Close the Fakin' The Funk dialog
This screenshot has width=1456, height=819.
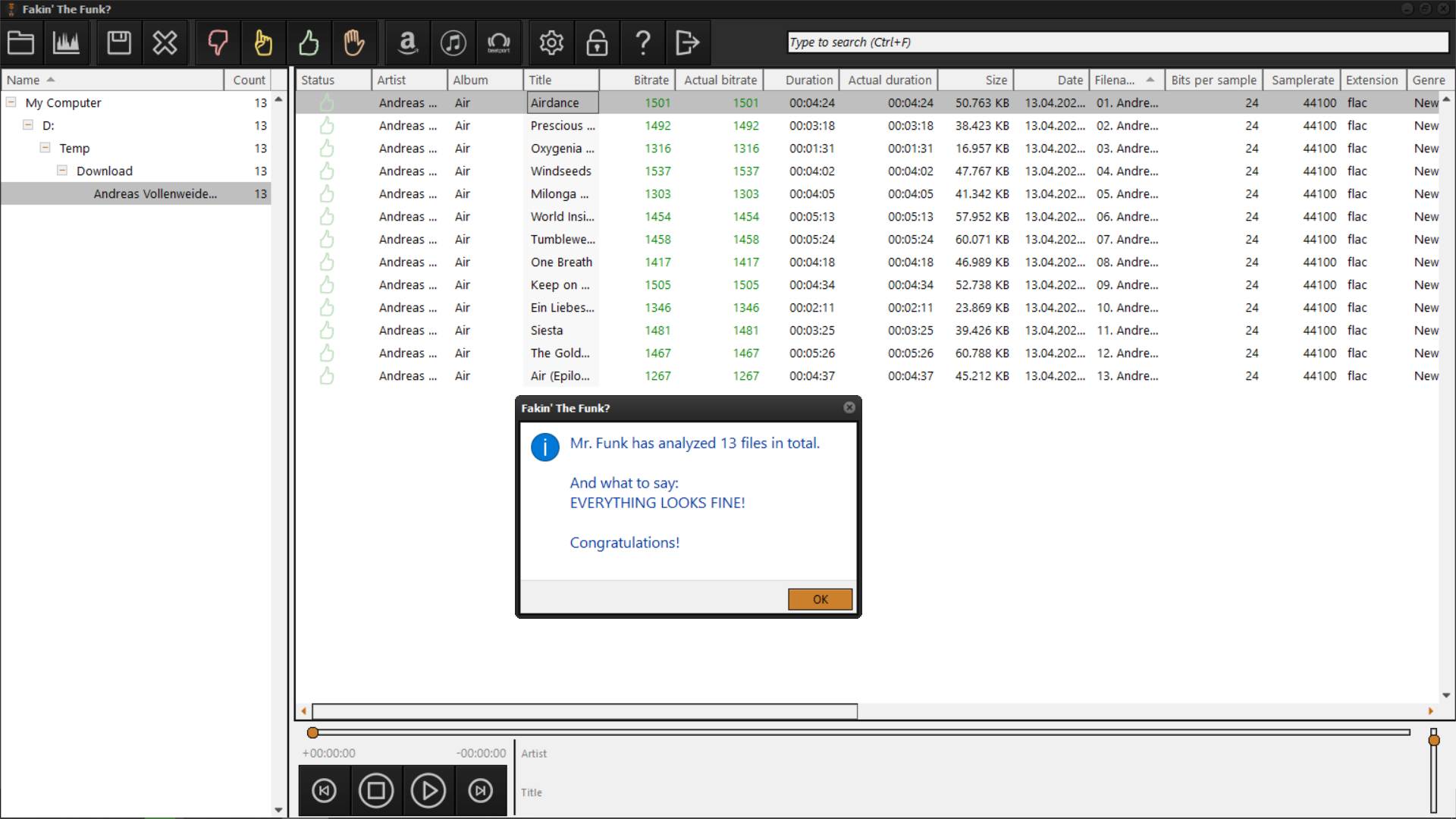click(849, 408)
